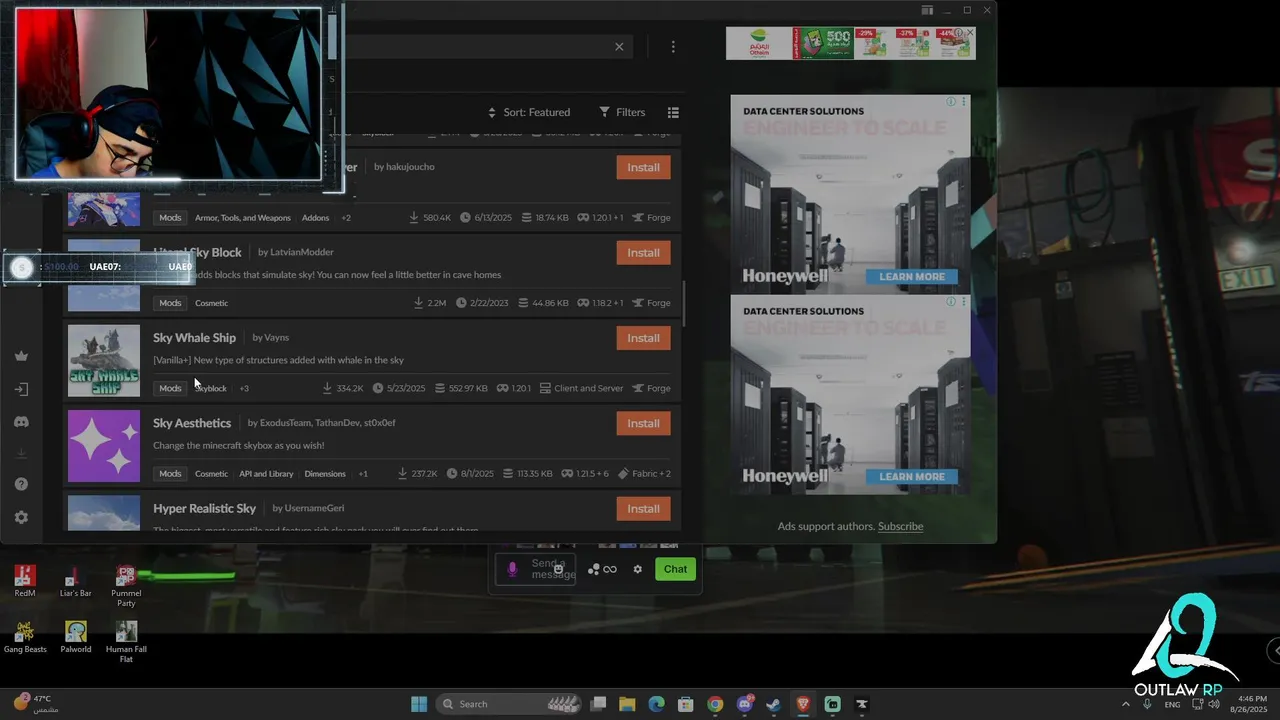Open author LatvianModder's profile
Screen dimensions: 1280x720
pos(302,252)
